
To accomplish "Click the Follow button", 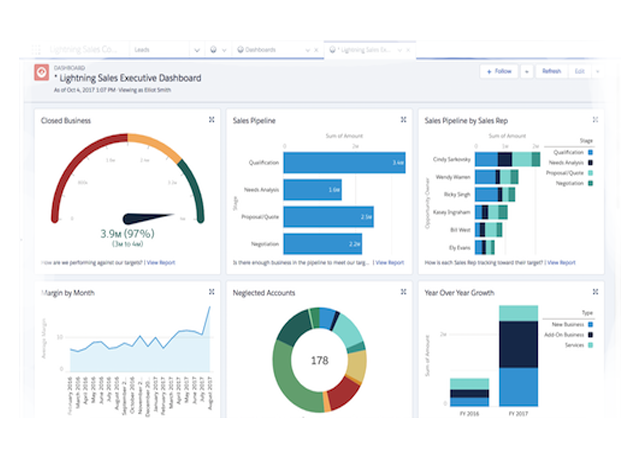I will point(499,71).
